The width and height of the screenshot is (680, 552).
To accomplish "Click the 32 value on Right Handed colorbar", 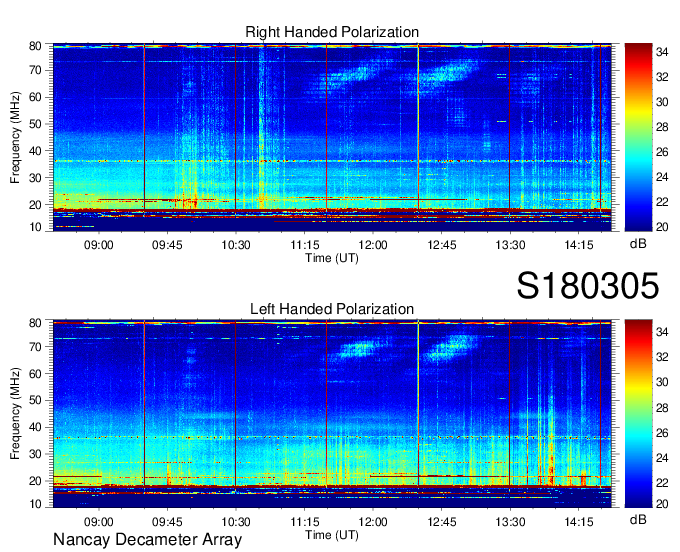I will (662, 77).
